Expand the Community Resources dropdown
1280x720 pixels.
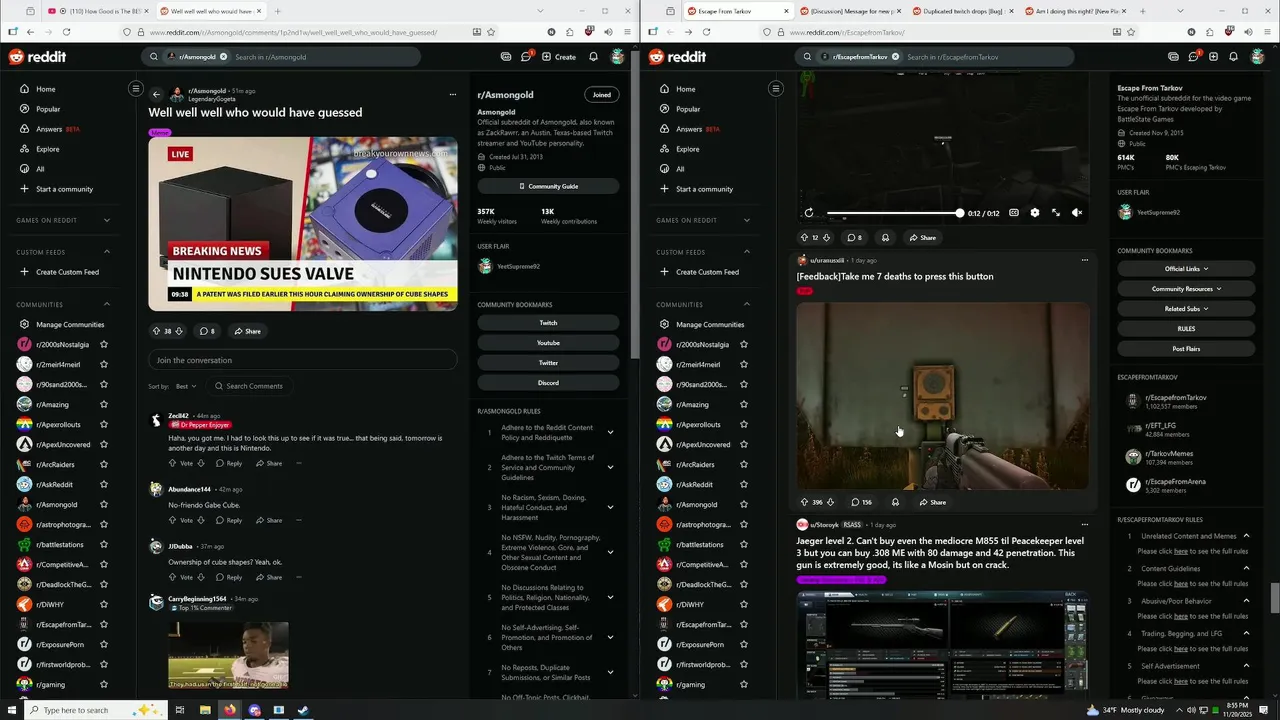click(x=1186, y=289)
